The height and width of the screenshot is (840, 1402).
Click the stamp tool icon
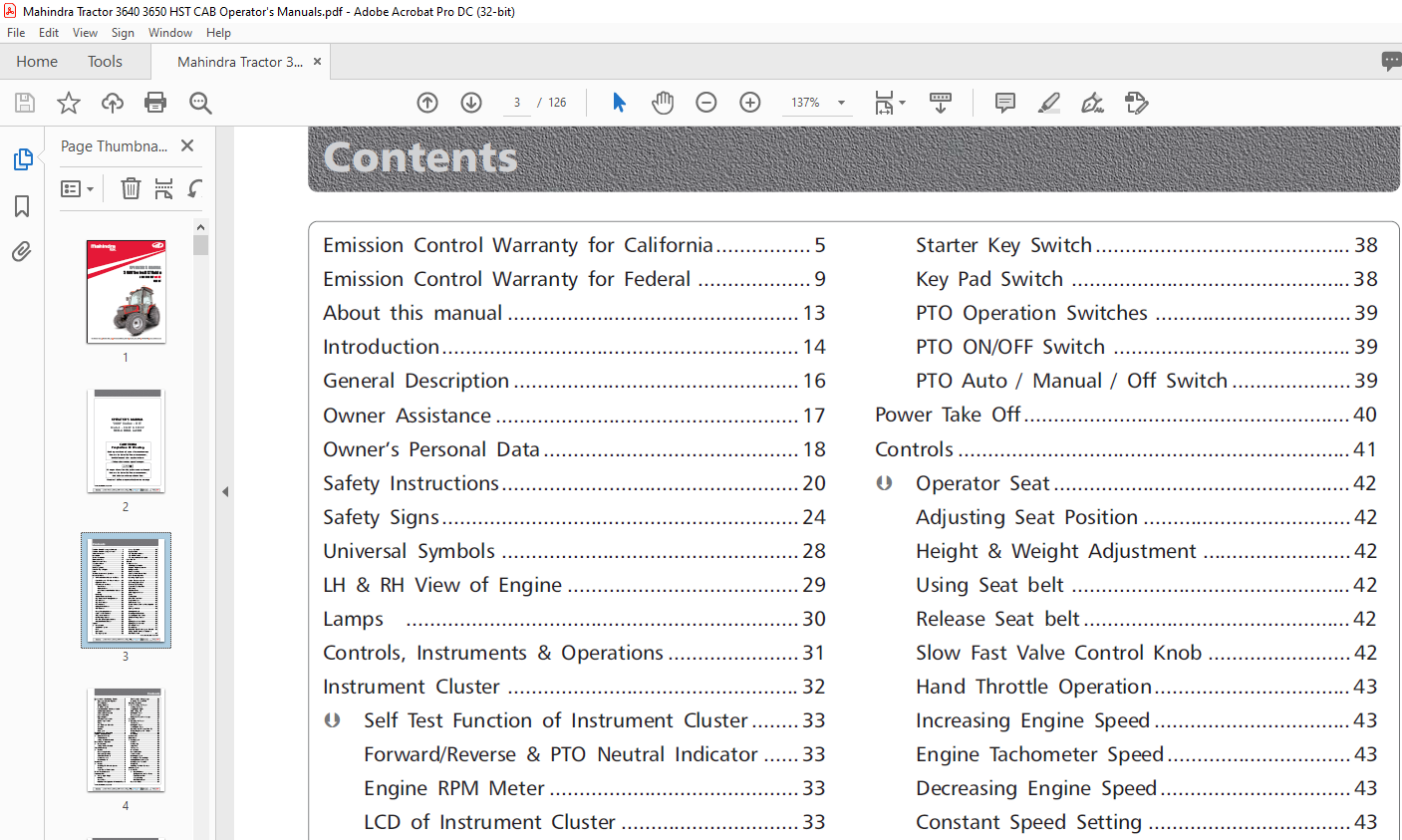(1136, 103)
